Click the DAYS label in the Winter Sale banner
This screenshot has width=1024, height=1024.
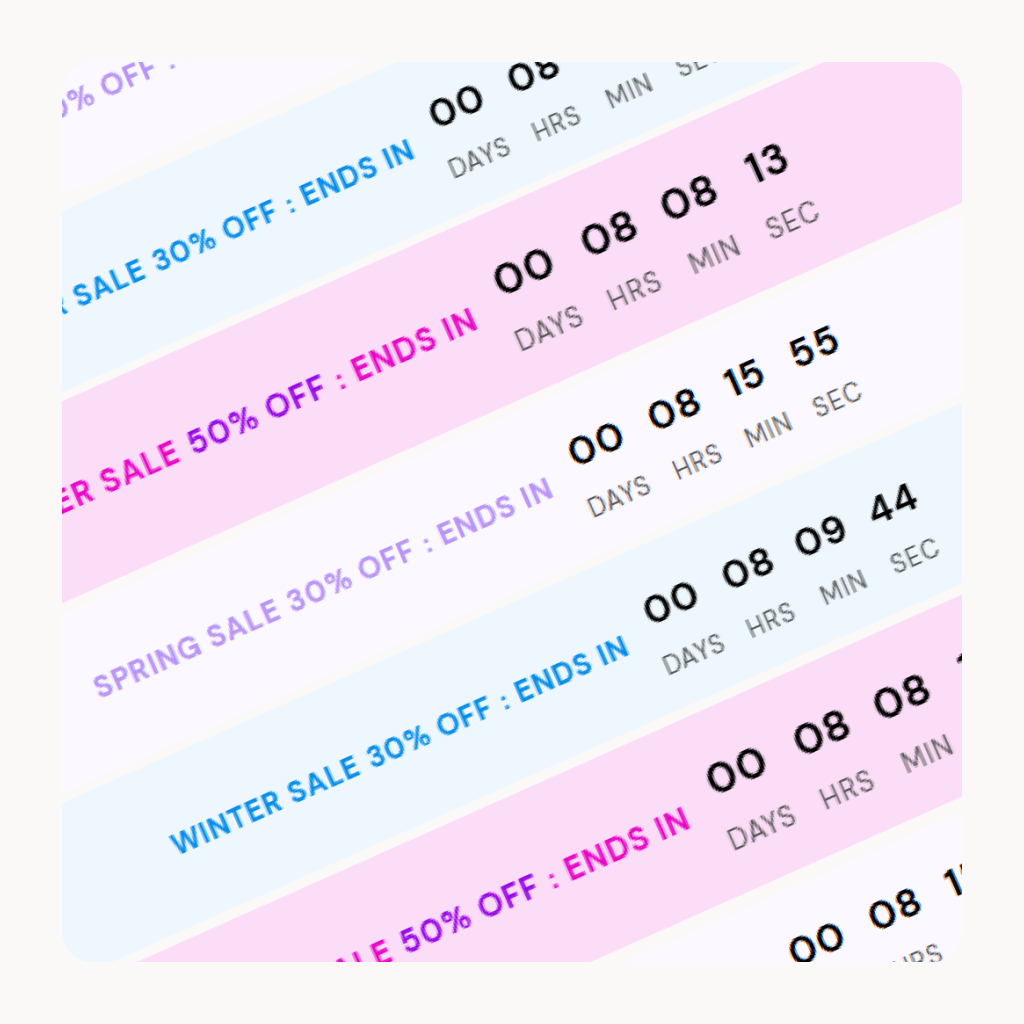click(693, 653)
